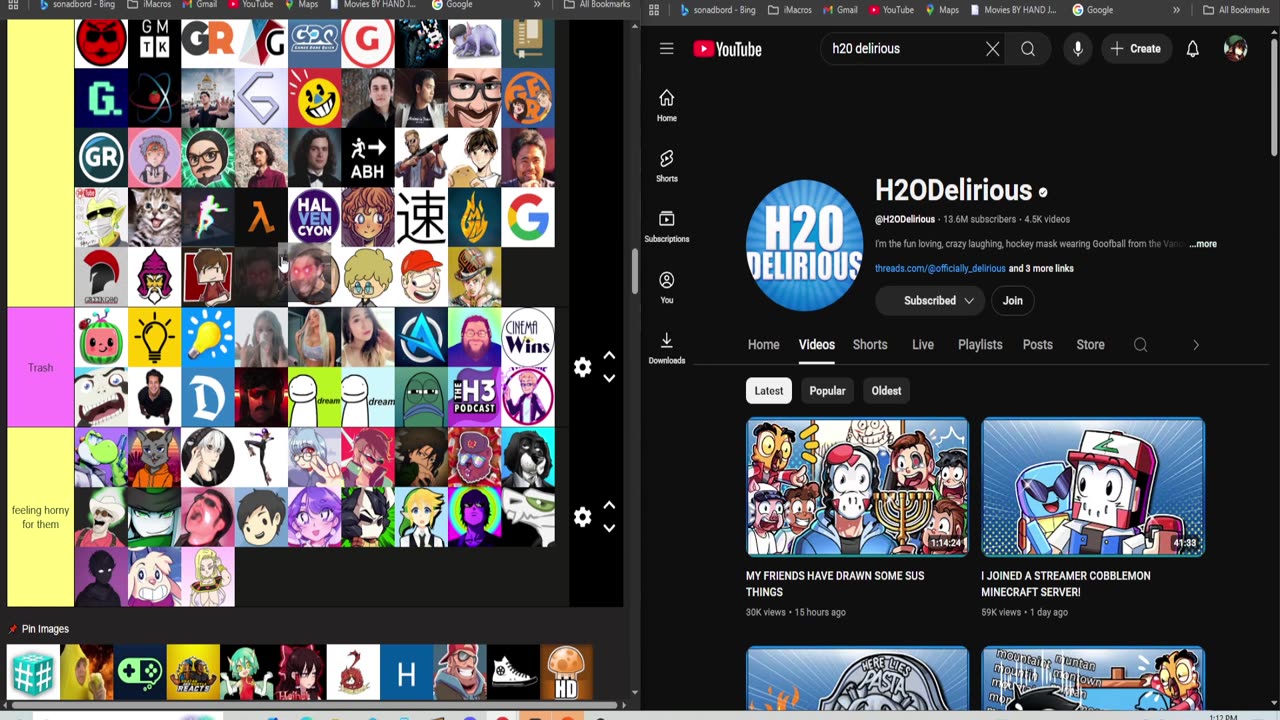Expand bookmarks overflow chevron in YouTube window
The width and height of the screenshot is (1280, 720).
(1176, 10)
